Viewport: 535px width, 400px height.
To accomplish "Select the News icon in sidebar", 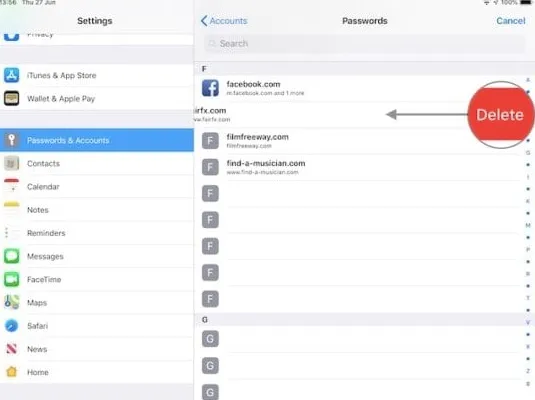I will [12, 349].
